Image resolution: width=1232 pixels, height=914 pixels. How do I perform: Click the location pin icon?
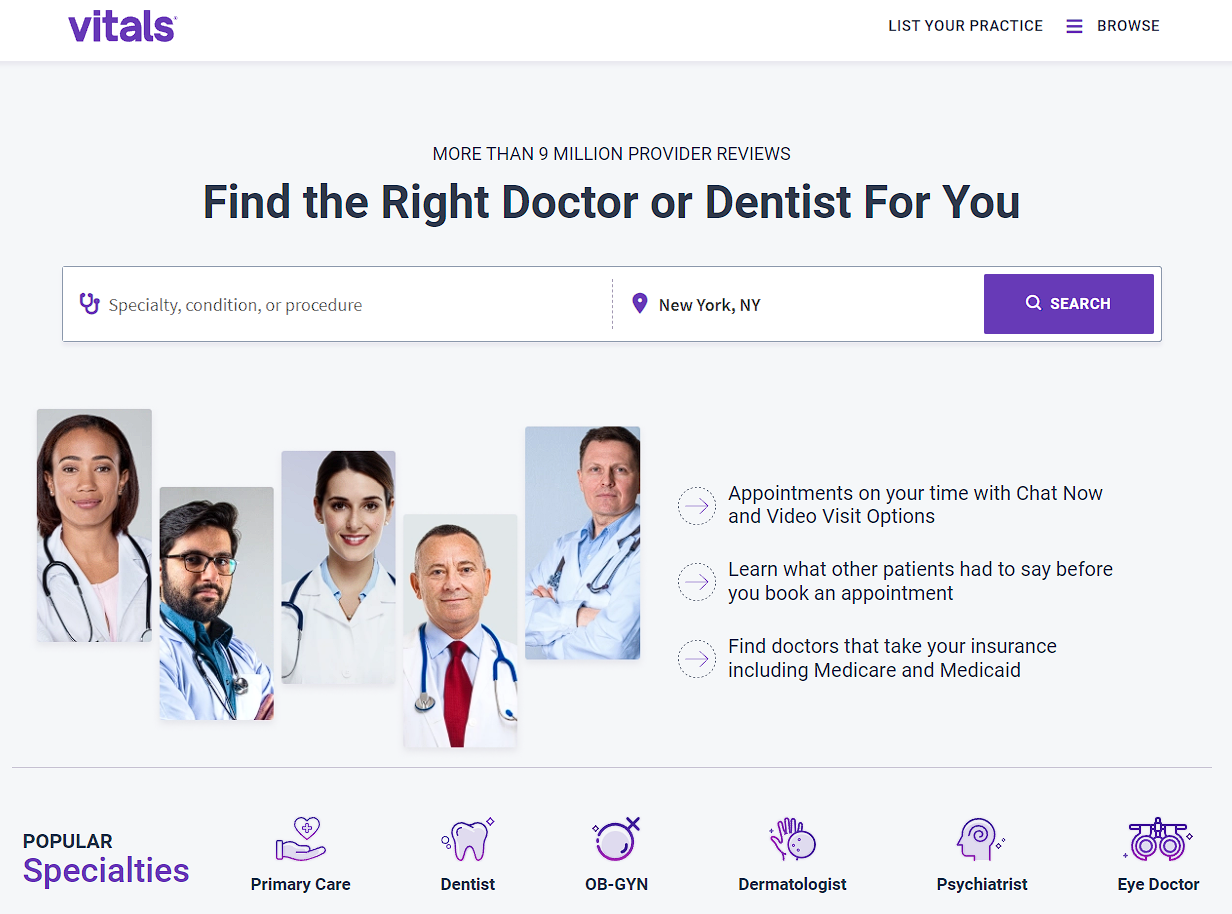click(640, 303)
